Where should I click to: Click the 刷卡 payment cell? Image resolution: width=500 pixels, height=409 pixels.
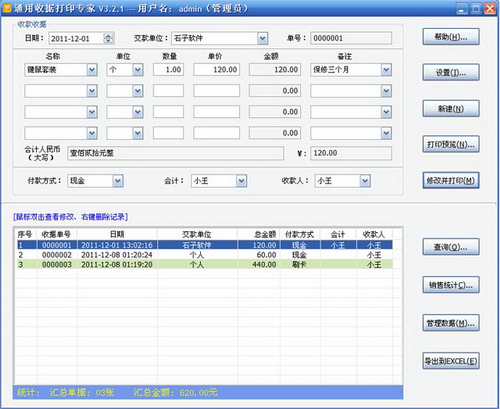tap(299, 265)
